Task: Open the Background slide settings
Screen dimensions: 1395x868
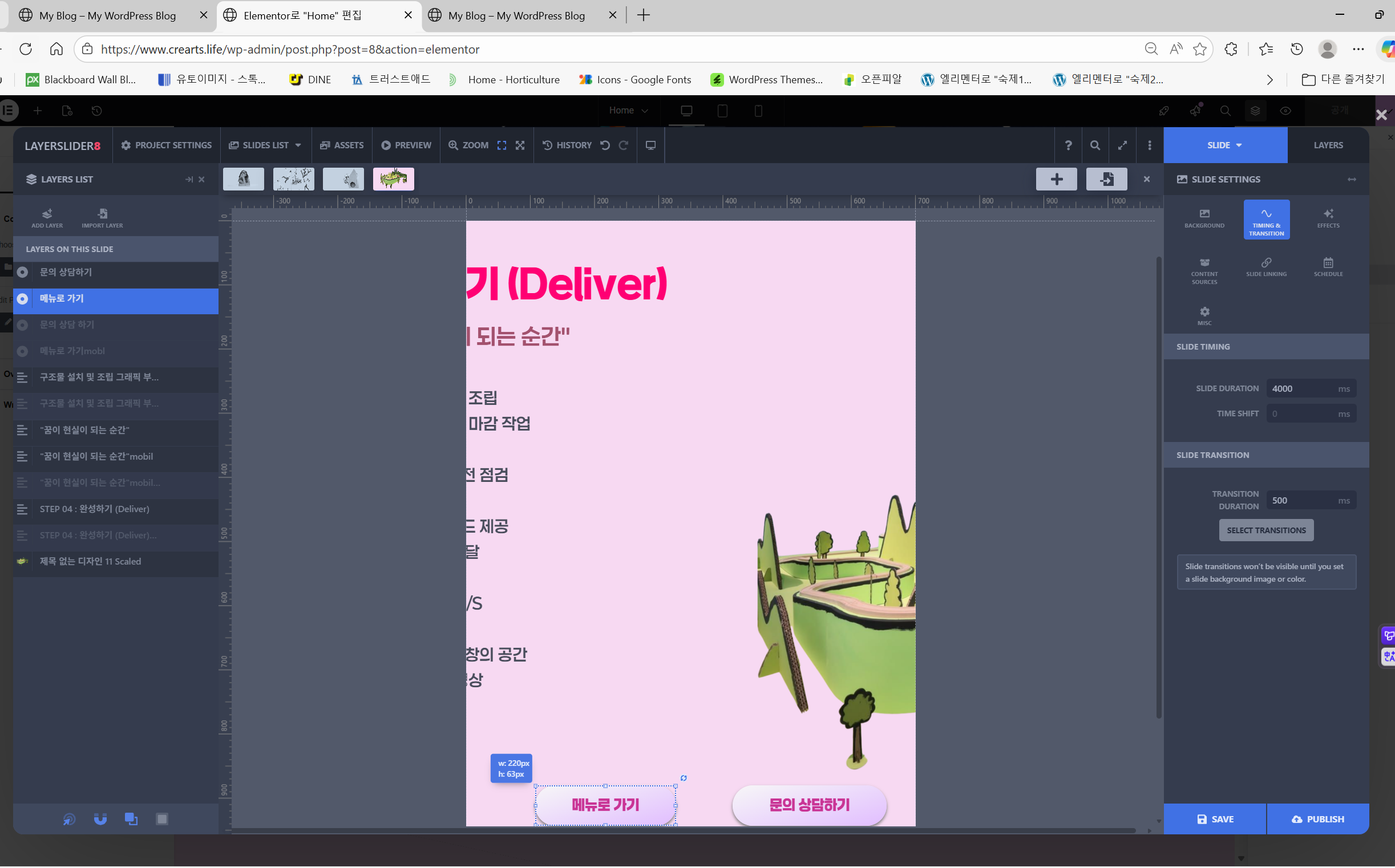Action: [x=1204, y=218]
